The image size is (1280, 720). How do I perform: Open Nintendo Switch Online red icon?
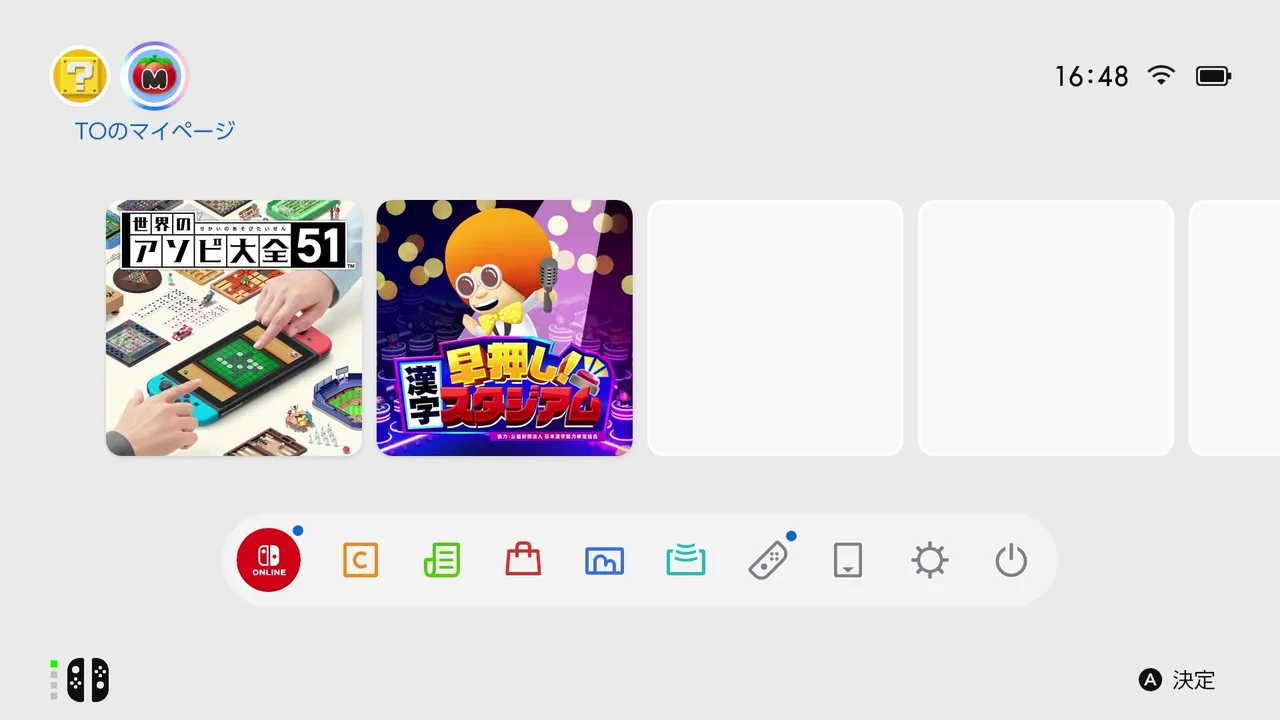tap(269, 560)
